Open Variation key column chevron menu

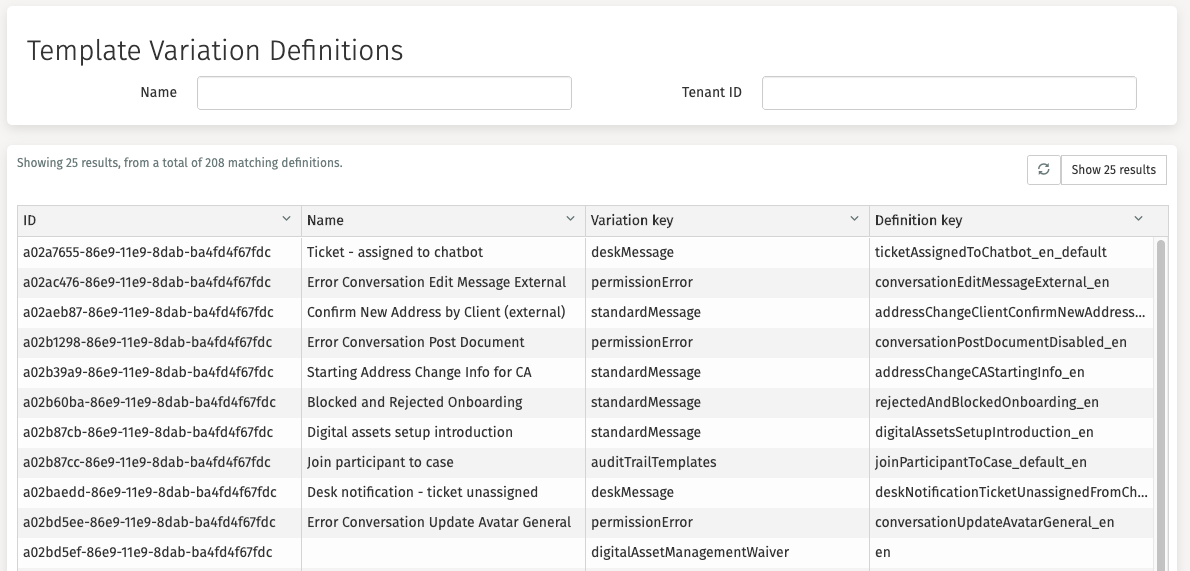pos(854,219)
